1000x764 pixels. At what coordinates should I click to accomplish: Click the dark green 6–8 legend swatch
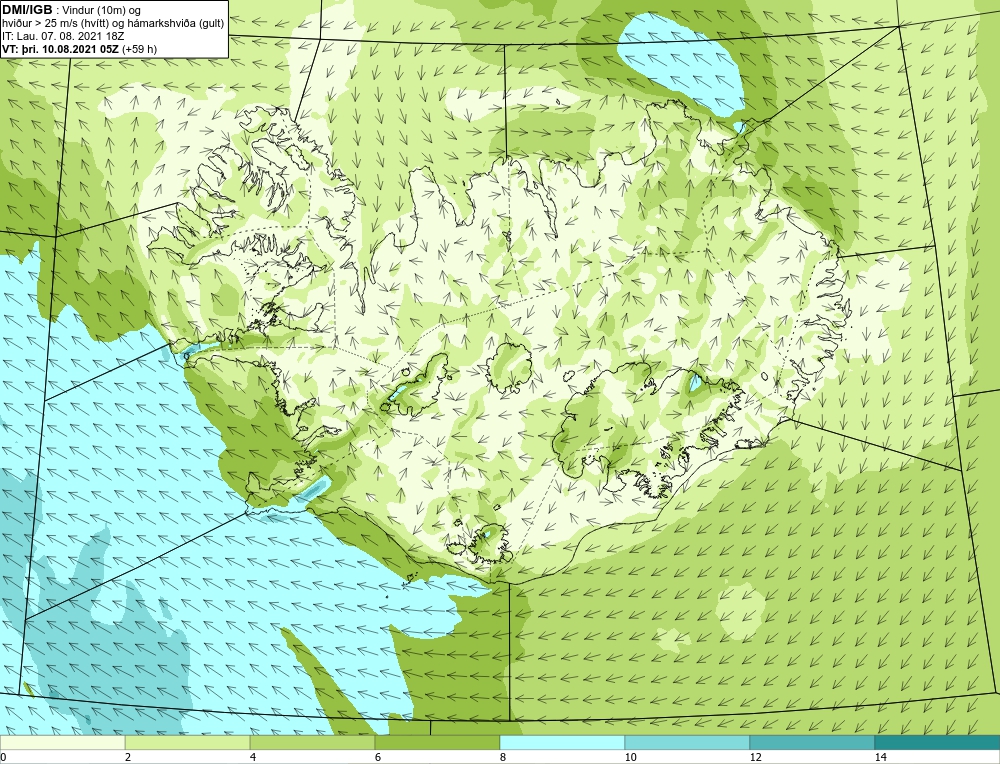coord(438,742)
